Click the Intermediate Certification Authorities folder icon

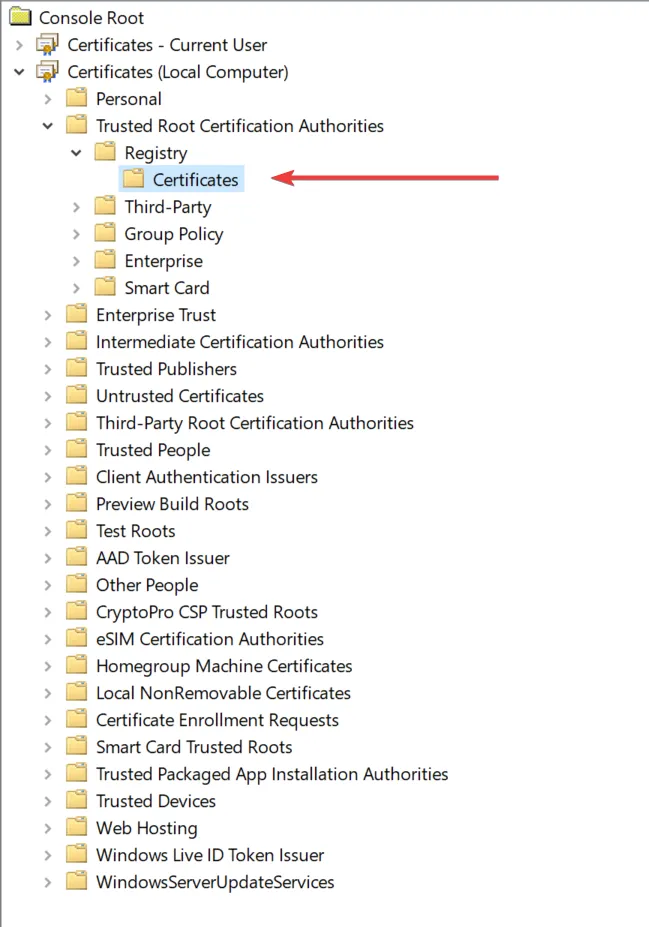coord(76,341)
